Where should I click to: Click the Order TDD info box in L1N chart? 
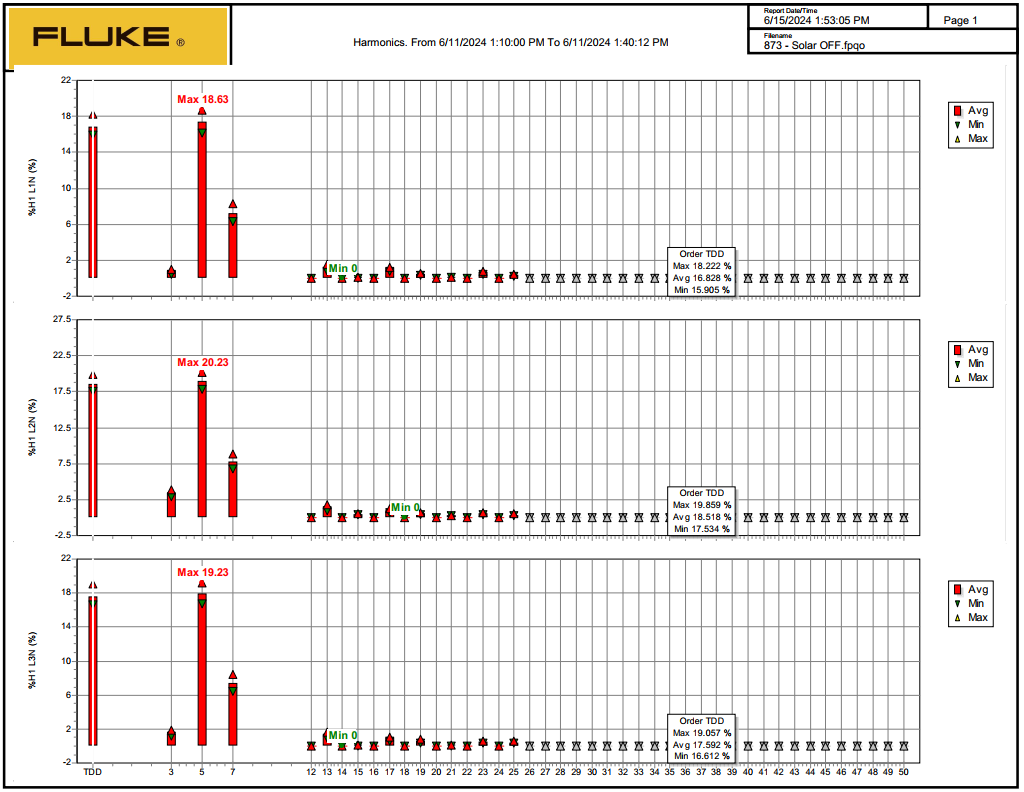pyautogui.click(x=701, y=272)
